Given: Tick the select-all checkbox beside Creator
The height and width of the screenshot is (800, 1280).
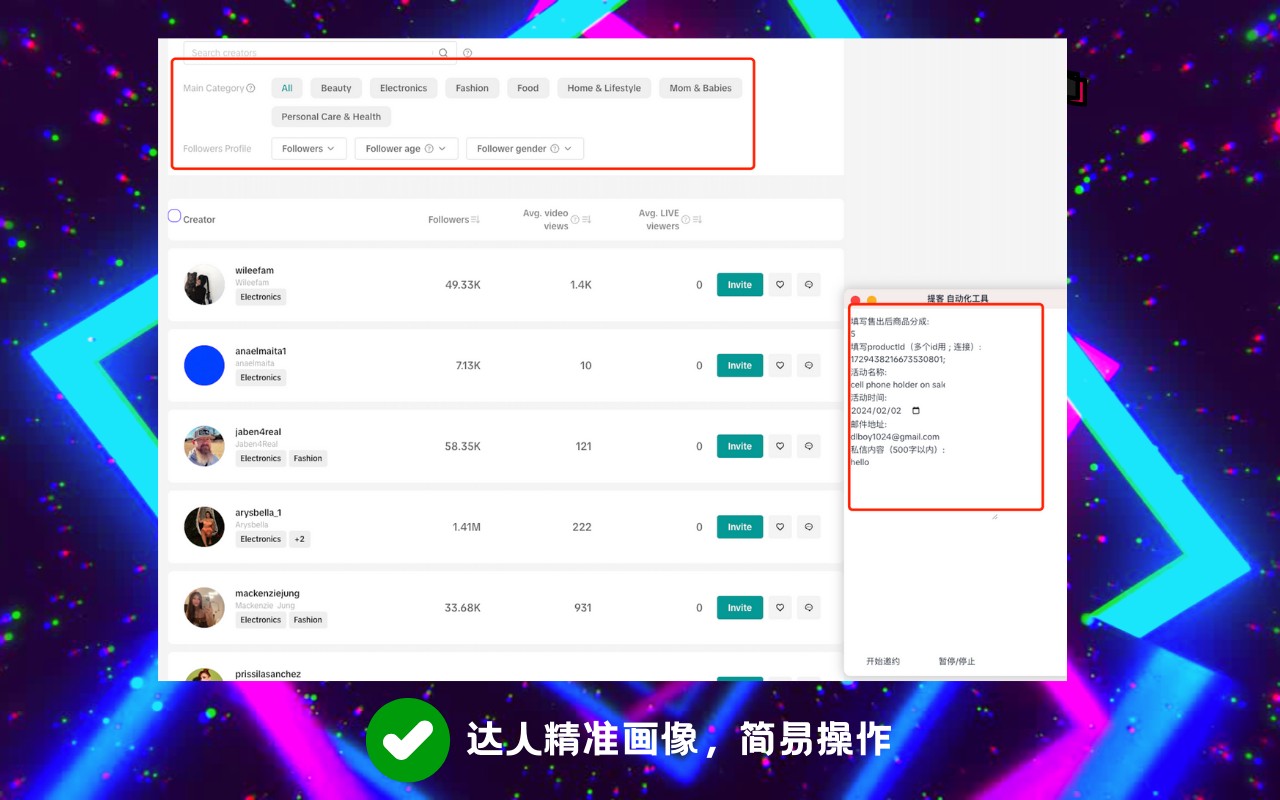Looking at the screenshot, I should (174, 216).
